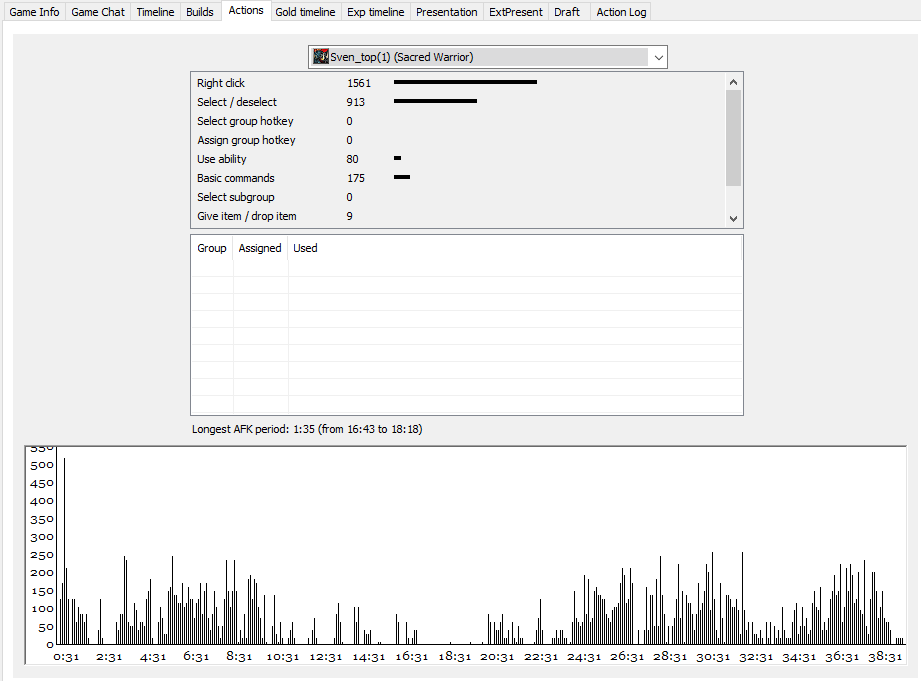
Task: Click the Select / deselect count bar
Action: coord(435,101)
